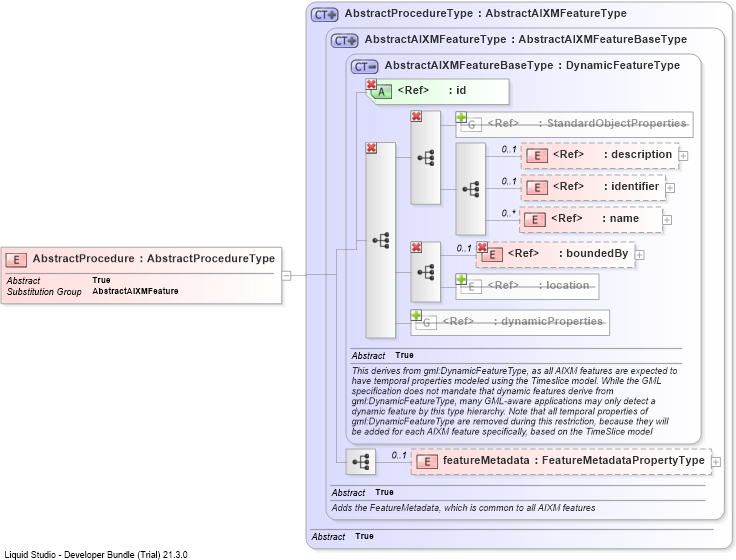Select the upper inner sequence compositor
This screenshot has width=736, height=560.
pos(426,158)
